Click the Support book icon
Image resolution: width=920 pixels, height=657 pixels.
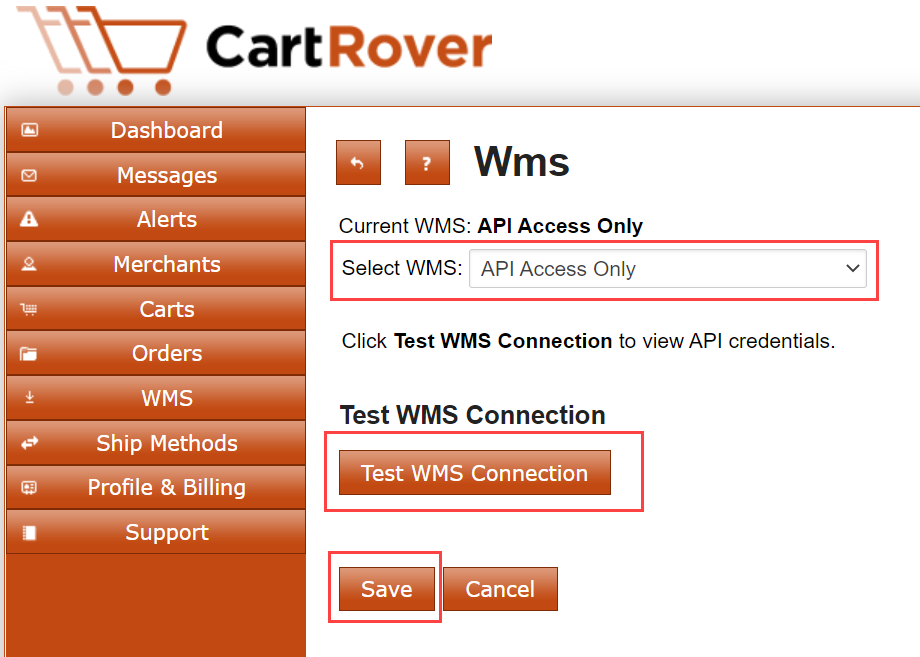click(29, 533)
